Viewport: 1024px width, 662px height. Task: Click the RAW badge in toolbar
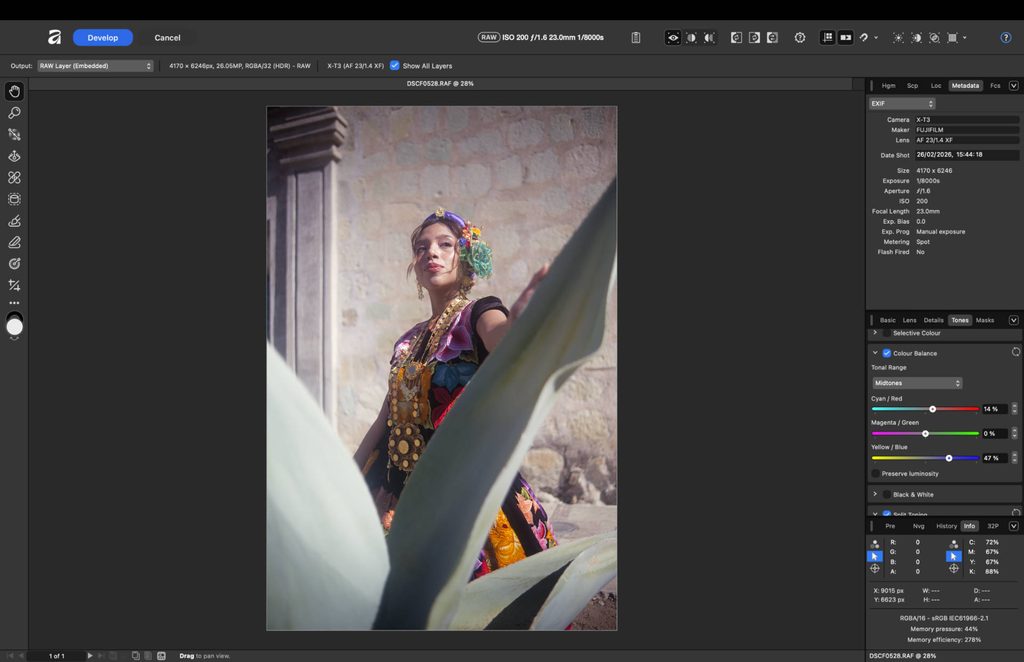point(488,37)
